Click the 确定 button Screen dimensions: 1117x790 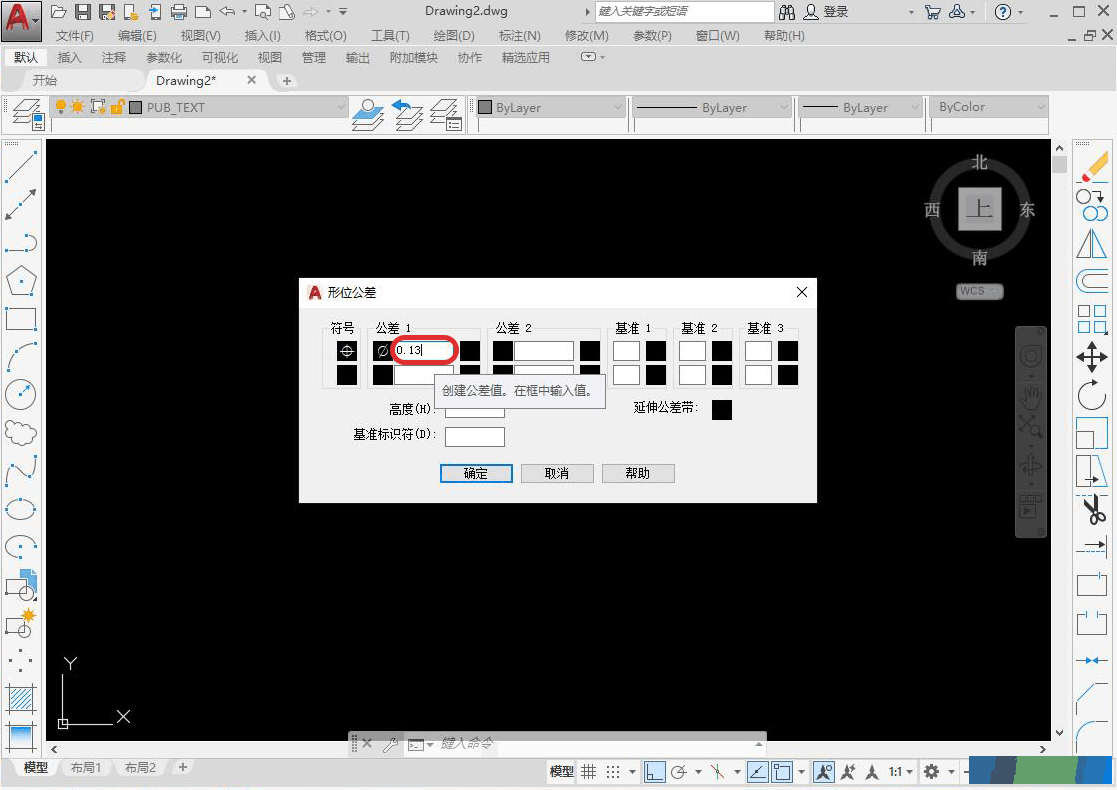[476, 473]
